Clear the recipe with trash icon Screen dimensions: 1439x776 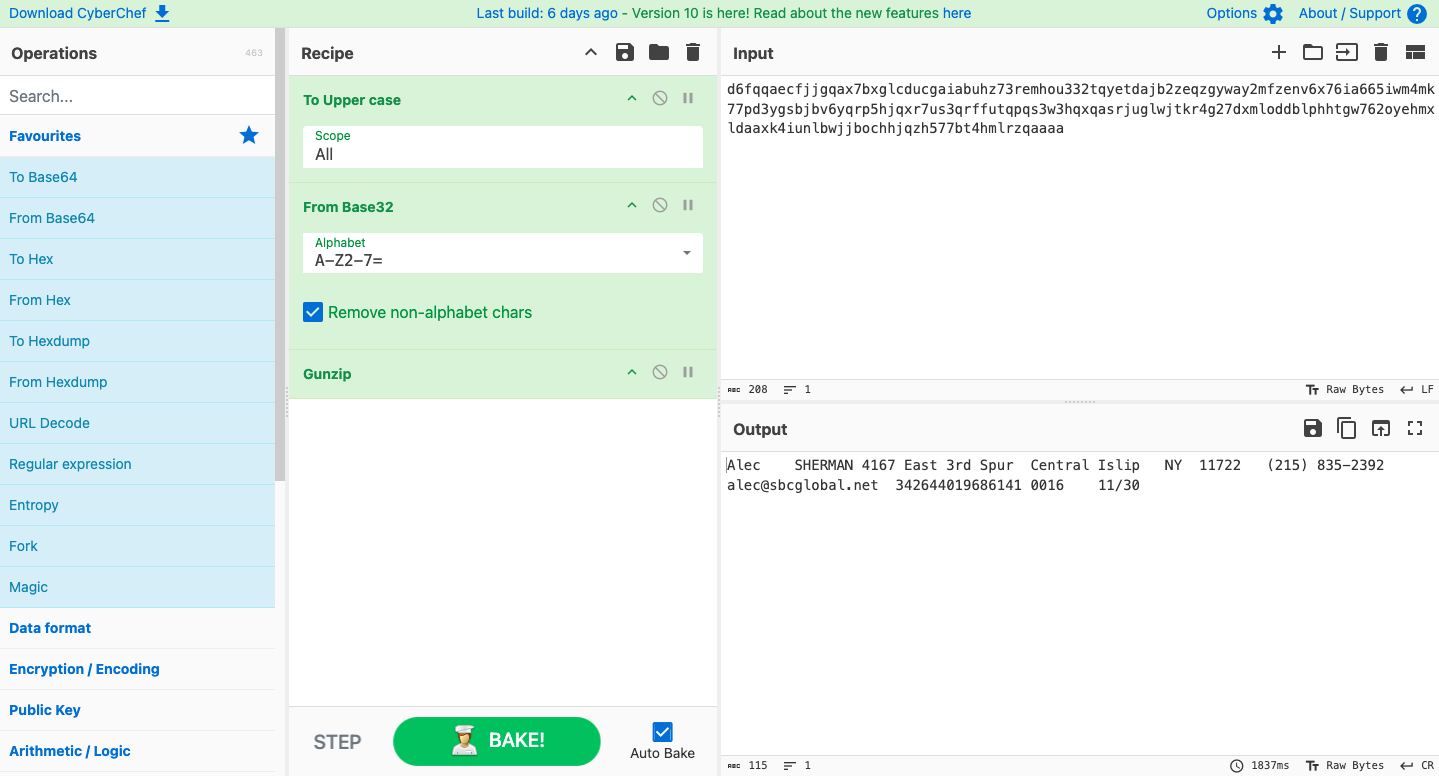coord(692,53)
